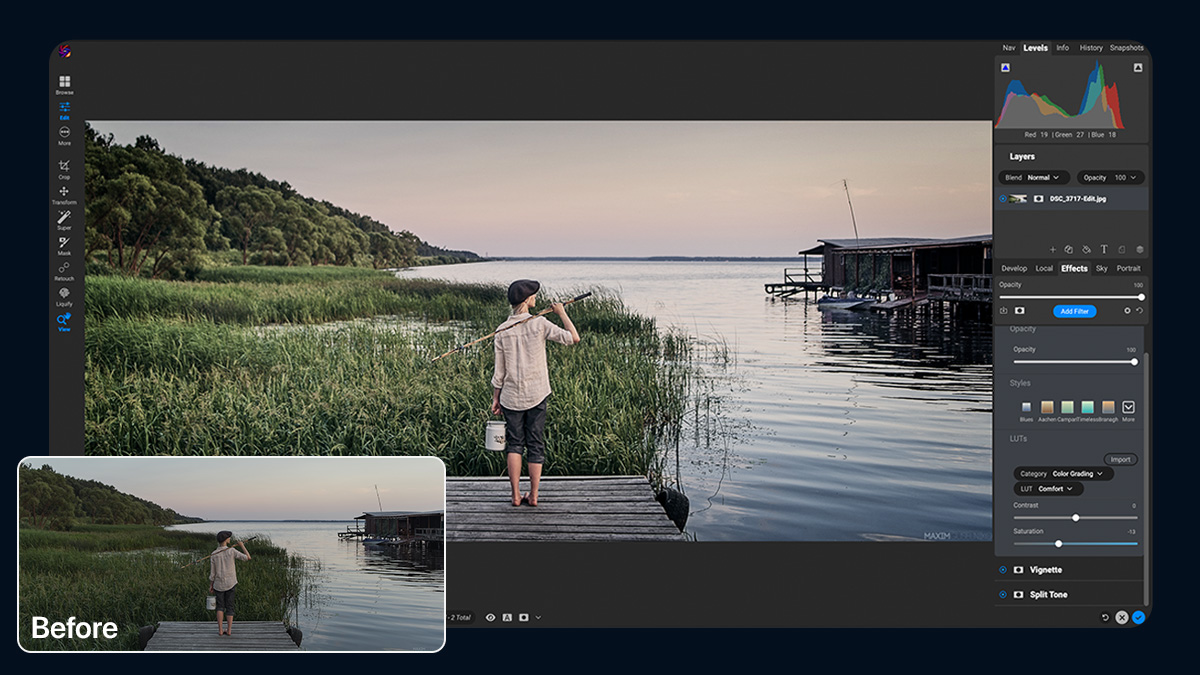Click the Vignette filter mask icon

[x=1018, y=570]
